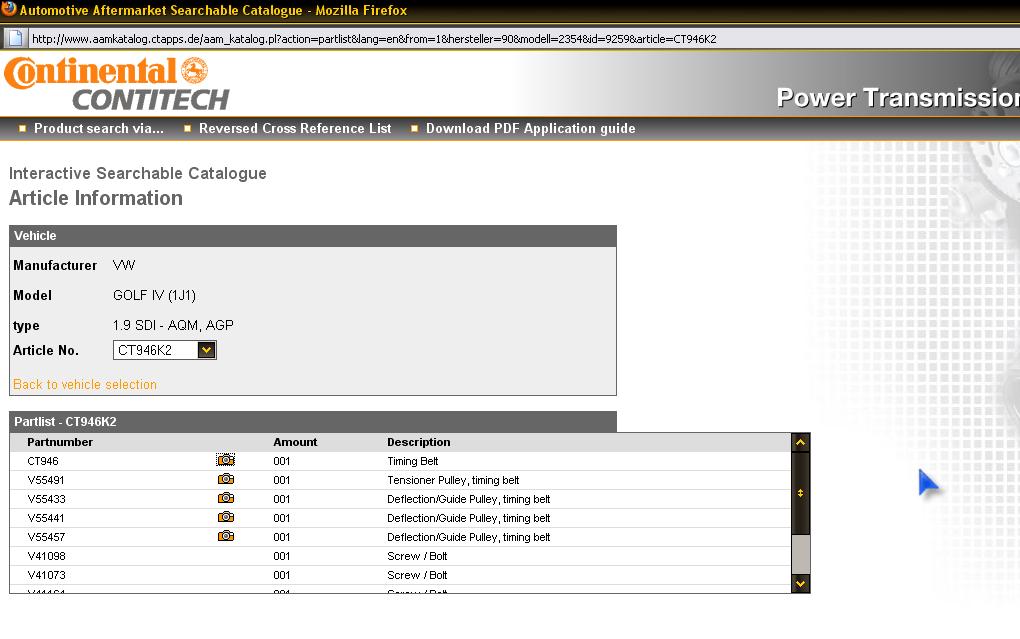Select part number V55441
Image resolution: width=1020 pixels, height=639 pixels.
[46, 518]
